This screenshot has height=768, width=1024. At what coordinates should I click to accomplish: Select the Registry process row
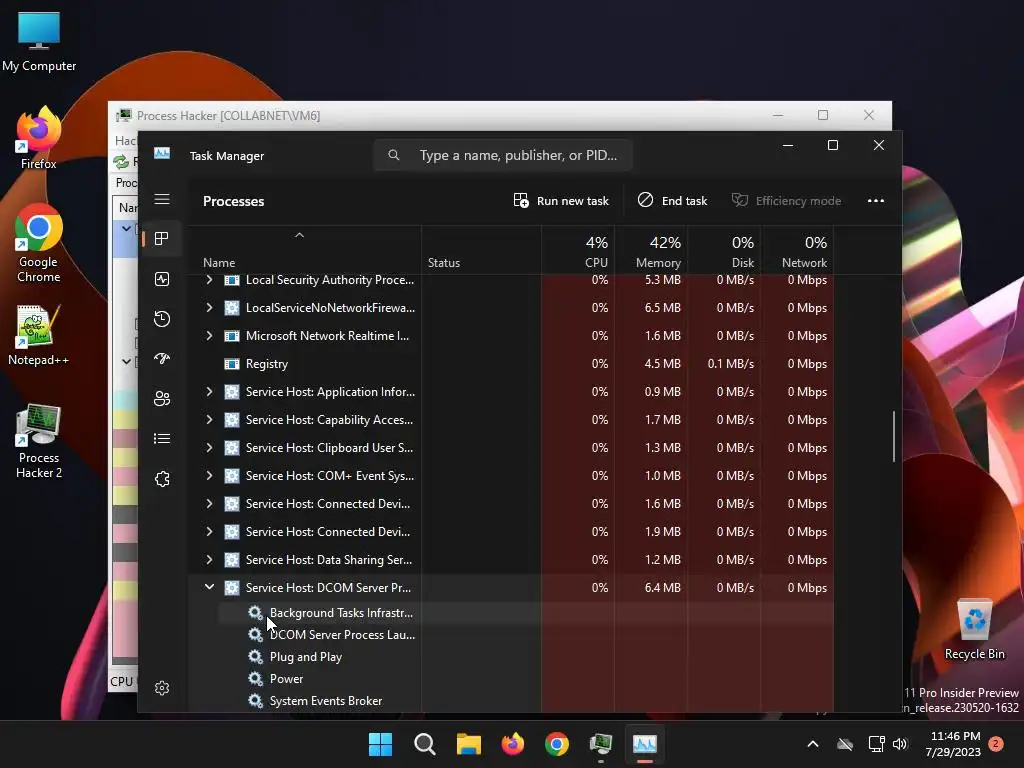pyautogui.click(x=511, y=364)
